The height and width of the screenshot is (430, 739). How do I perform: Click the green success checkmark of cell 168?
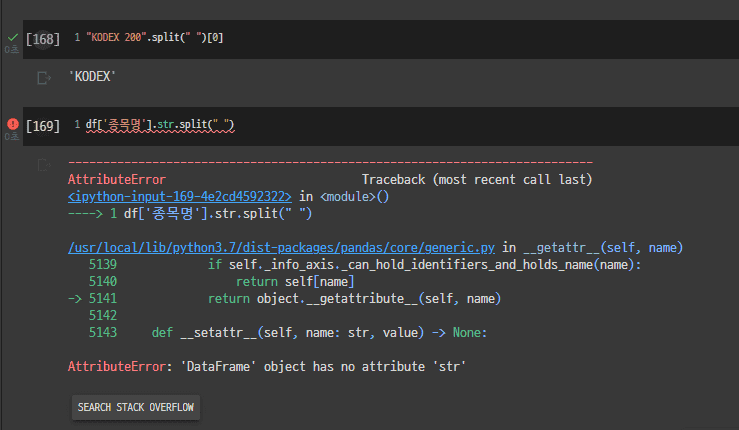tap(13, 37)
